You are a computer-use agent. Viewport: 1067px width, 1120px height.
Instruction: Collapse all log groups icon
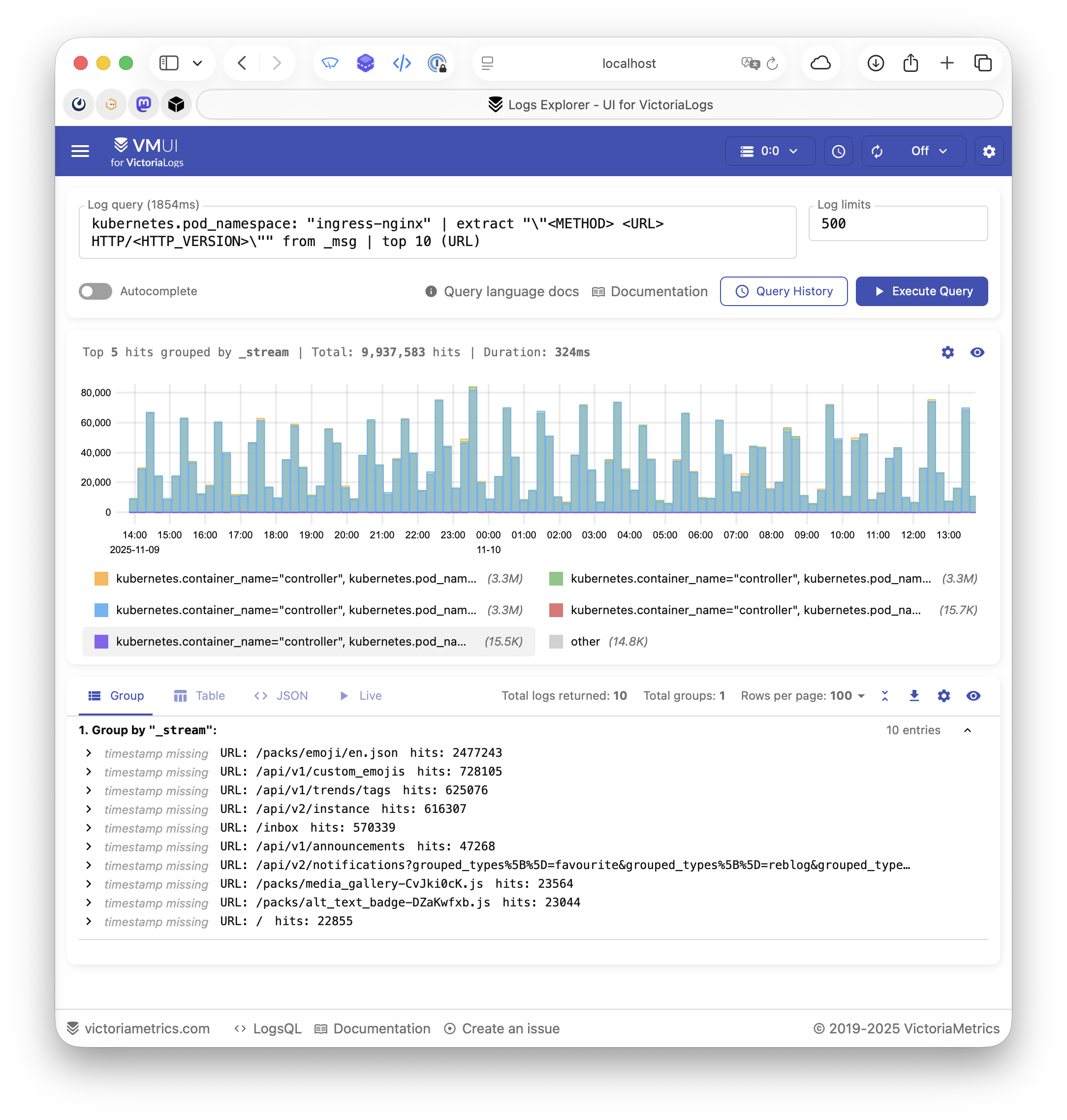click(x=884, y=696)
